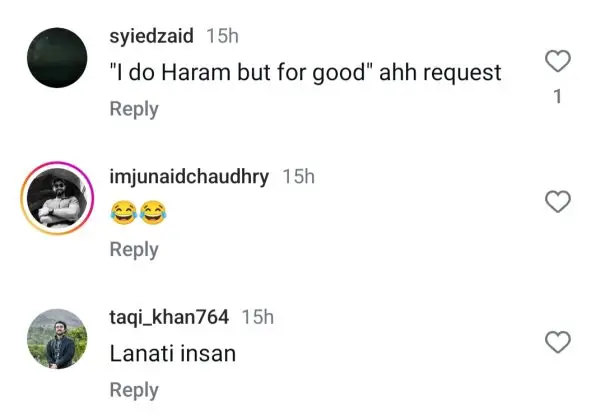The height and width of the screenshot is (420, 605).
Task: Go to taqi_khan764's profile via username
Action: [169, 317]
